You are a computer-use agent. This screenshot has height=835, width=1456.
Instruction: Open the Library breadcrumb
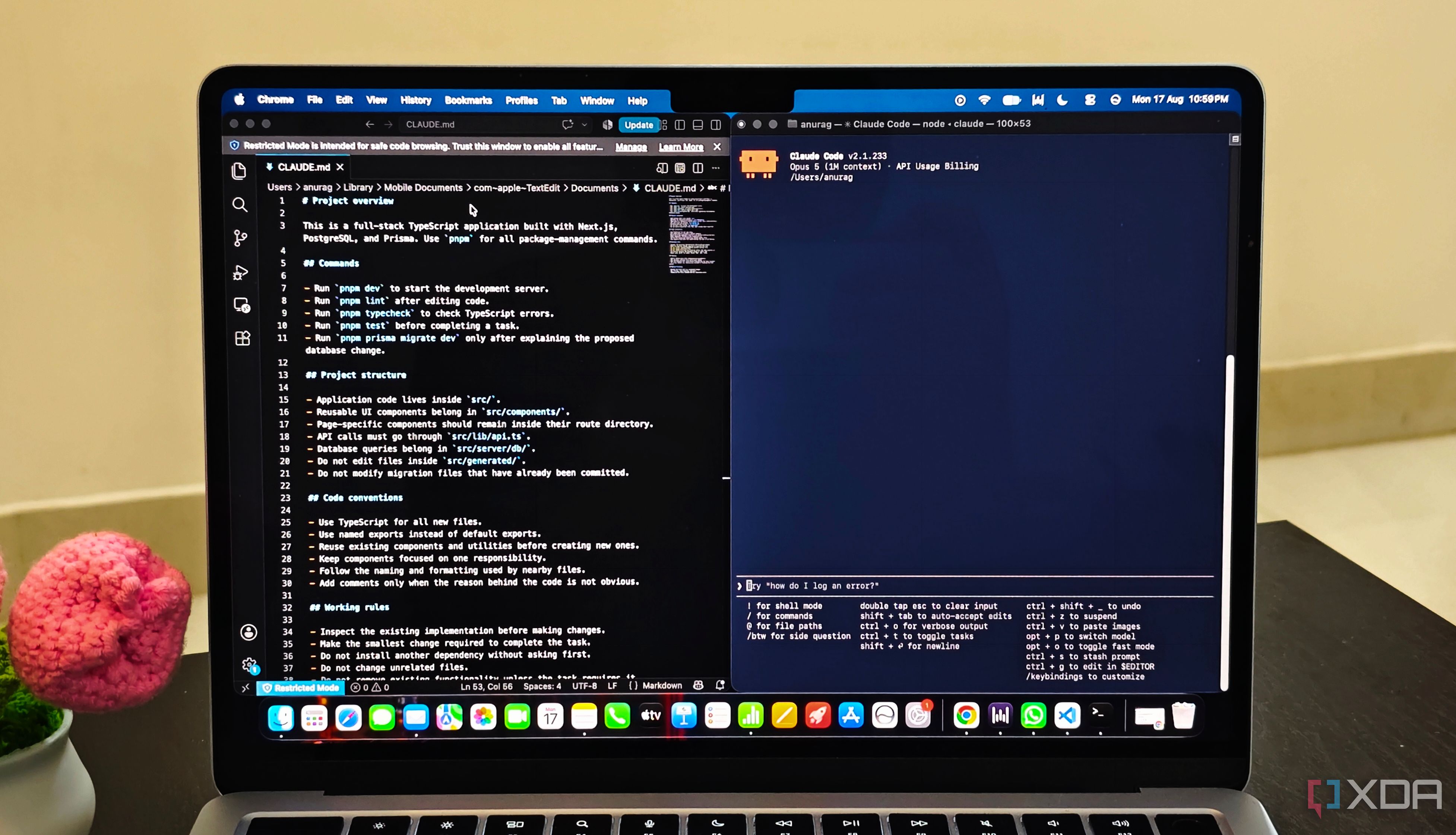click(x=358, y=188)
